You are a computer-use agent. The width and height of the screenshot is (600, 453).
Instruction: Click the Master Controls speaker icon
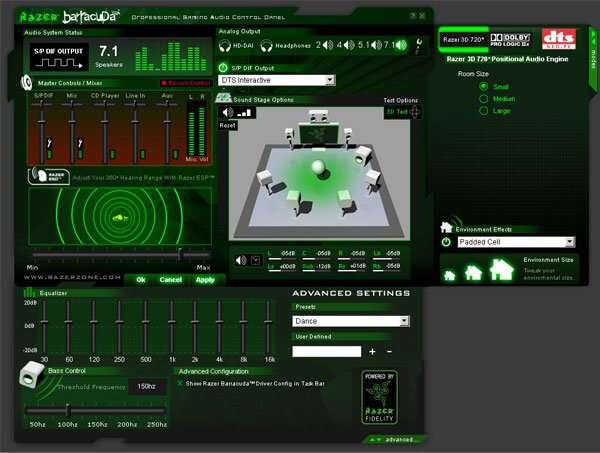coord(26,82)
